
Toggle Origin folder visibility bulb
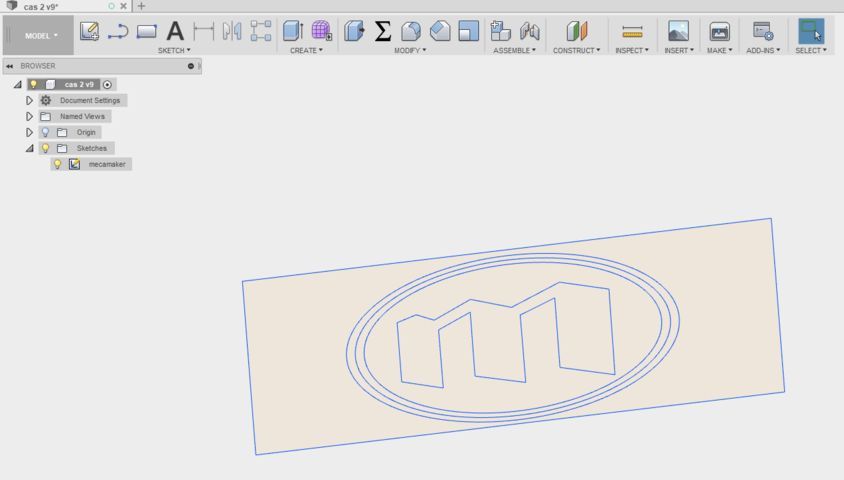point(45,132)
